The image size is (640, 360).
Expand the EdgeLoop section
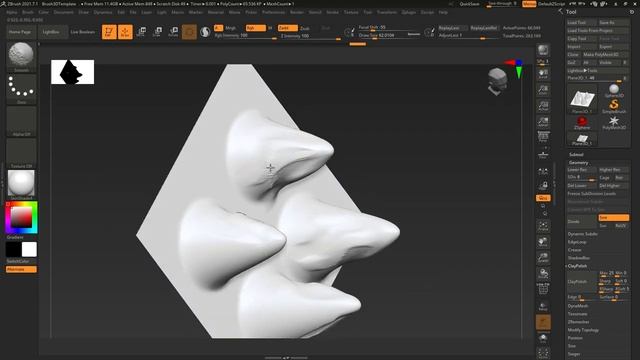pos(577,242)
